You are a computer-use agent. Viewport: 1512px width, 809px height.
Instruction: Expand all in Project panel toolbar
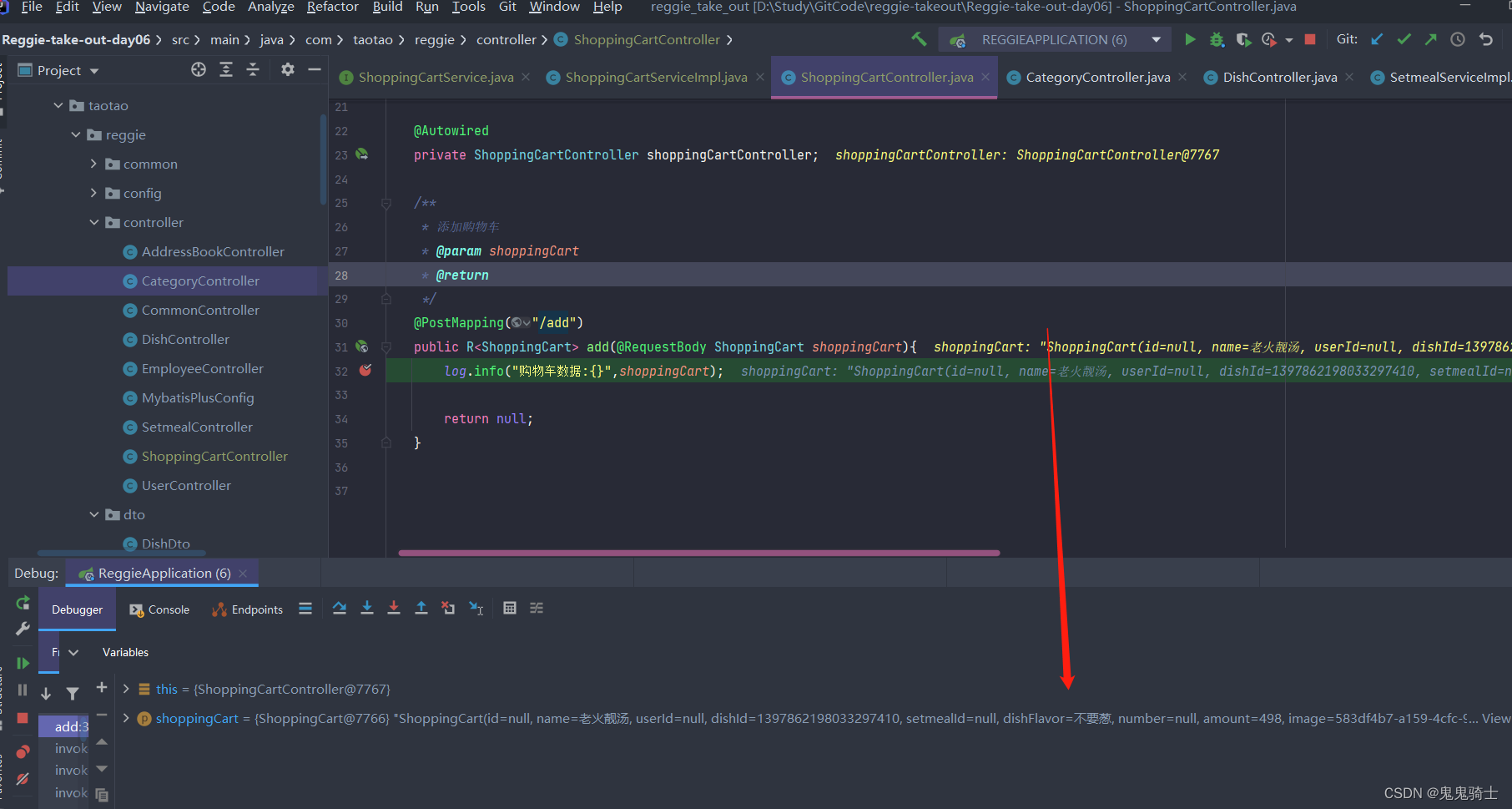tap(226, 70)
